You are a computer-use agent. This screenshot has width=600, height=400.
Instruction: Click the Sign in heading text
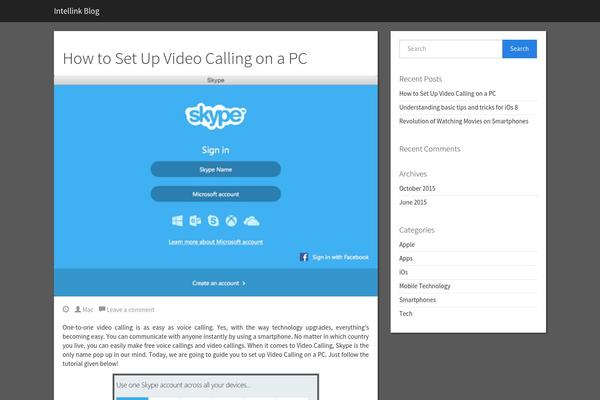215,150
